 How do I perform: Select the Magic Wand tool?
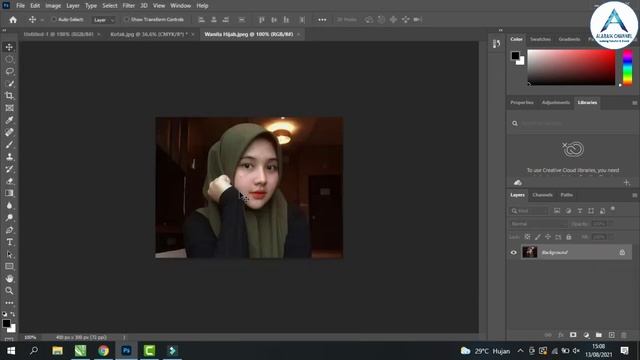click(9, 84)
